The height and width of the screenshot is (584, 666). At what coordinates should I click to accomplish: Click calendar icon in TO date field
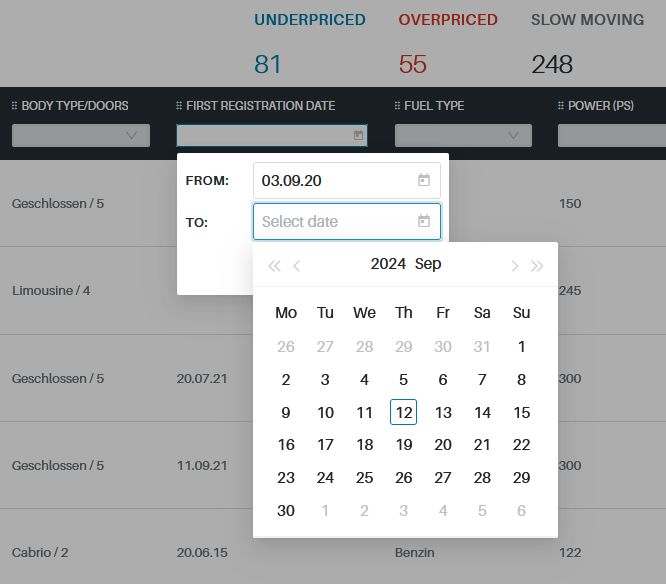pyautogui.click(x=424, y=222)
